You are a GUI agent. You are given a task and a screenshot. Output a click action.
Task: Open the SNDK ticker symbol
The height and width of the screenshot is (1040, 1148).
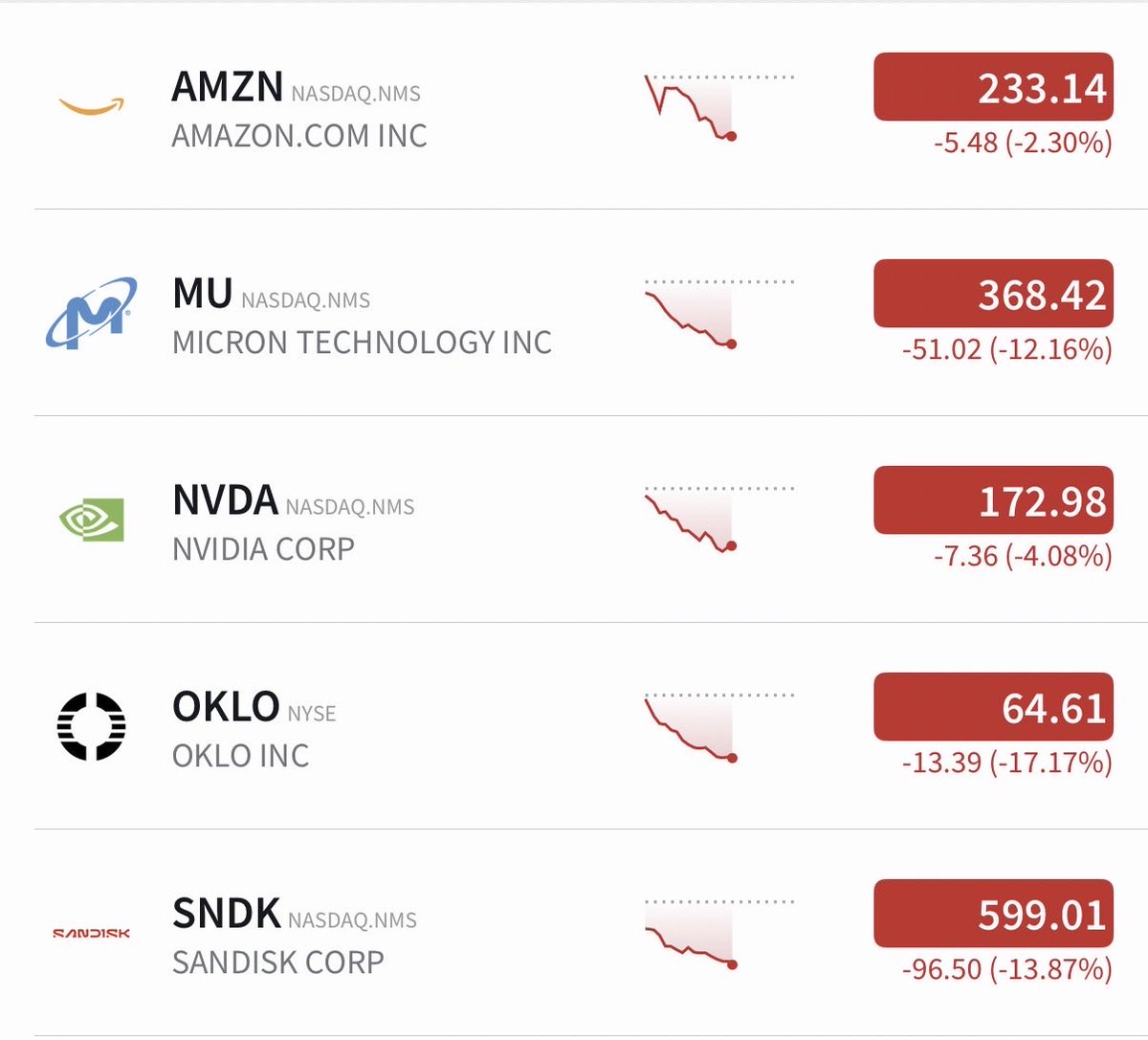(227, 915)
